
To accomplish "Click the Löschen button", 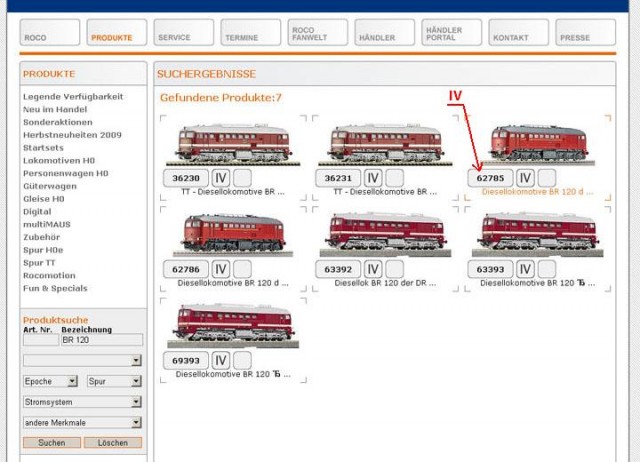I will pos(113,442).
